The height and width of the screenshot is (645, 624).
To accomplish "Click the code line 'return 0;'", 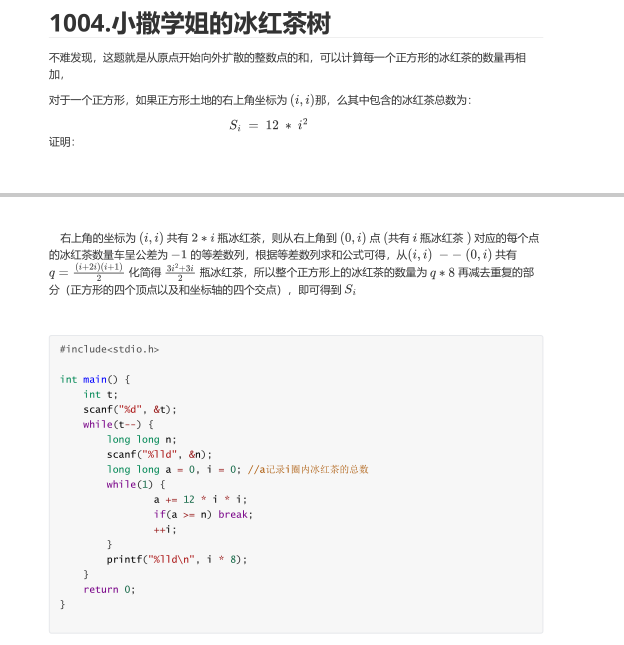I will point(109,589).
